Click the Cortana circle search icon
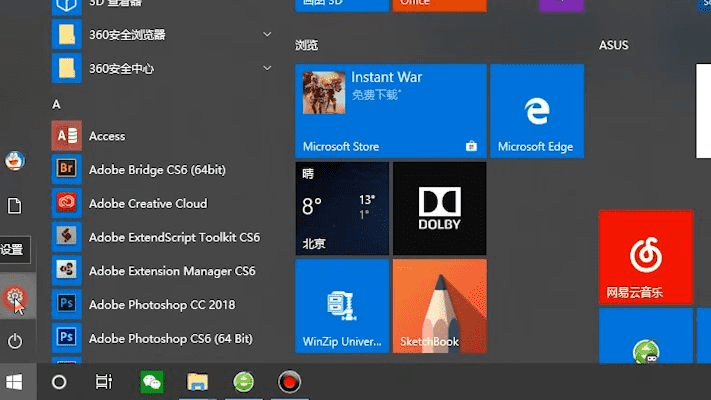This screenshot has width=711, height=400. (x=59, y=382)
